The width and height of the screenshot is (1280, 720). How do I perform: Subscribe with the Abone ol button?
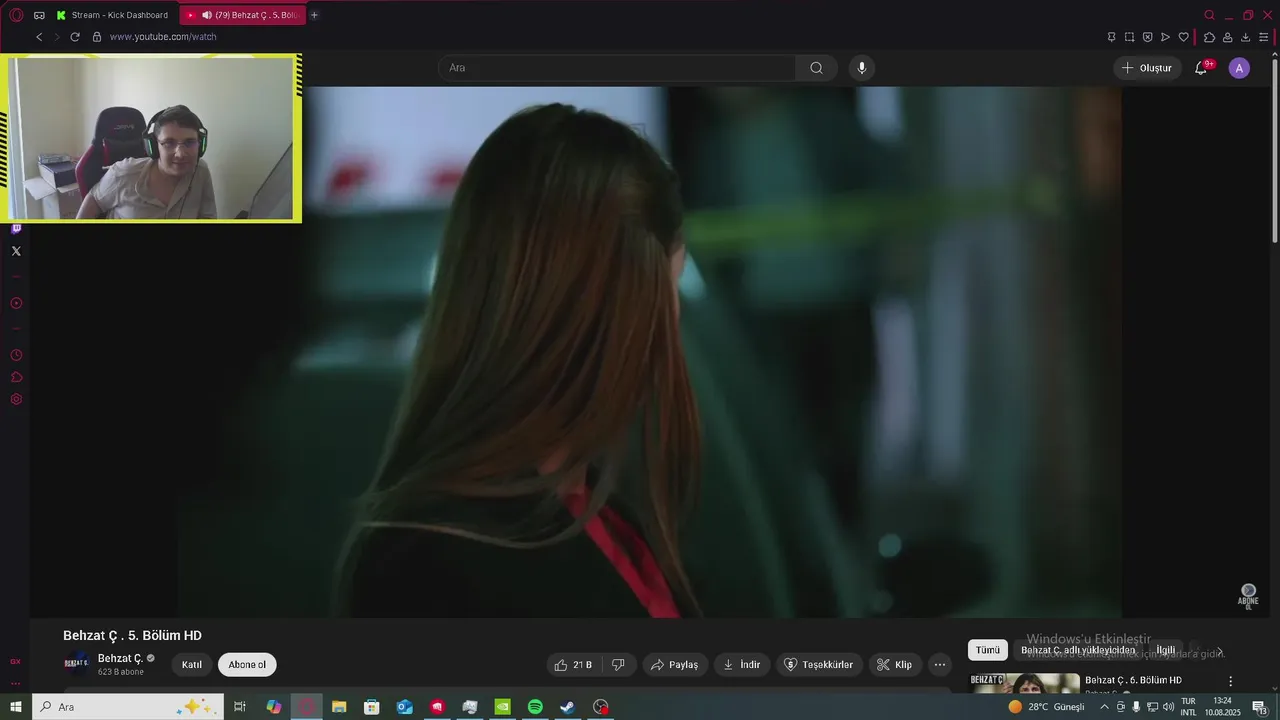click(x=247, y=665)
